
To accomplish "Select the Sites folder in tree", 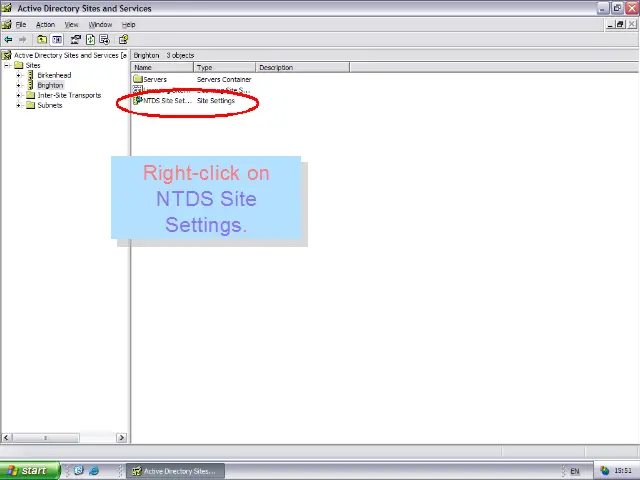I will (33, 65).
